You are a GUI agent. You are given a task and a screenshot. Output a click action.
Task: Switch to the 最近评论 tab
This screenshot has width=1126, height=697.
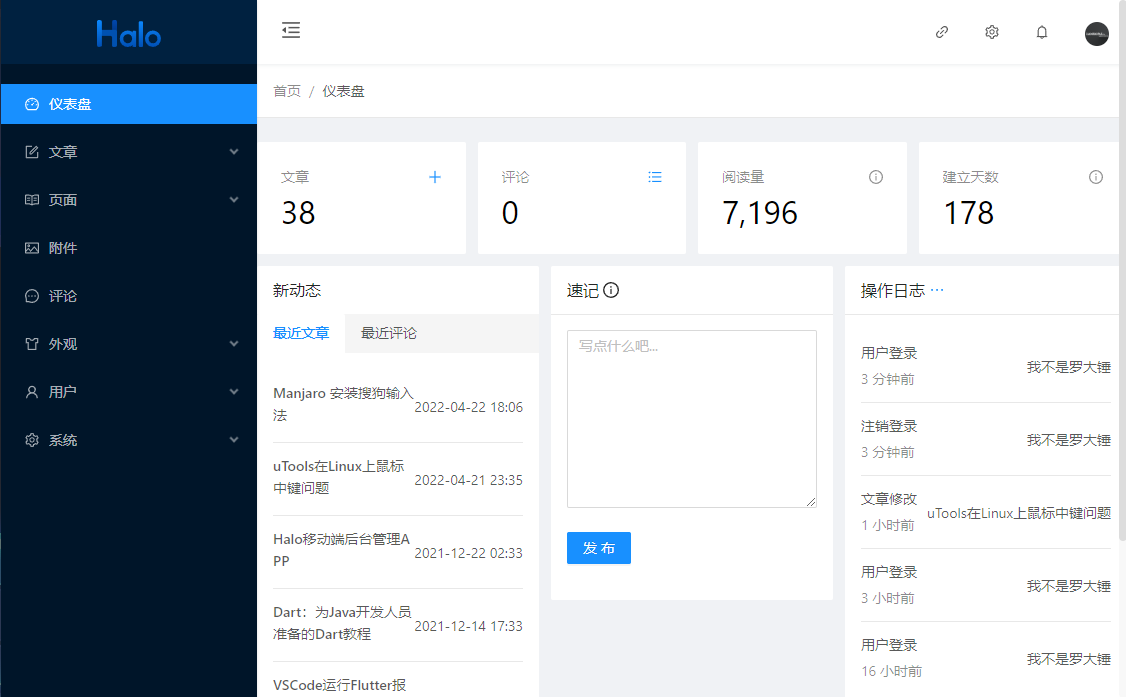(389, 333)
